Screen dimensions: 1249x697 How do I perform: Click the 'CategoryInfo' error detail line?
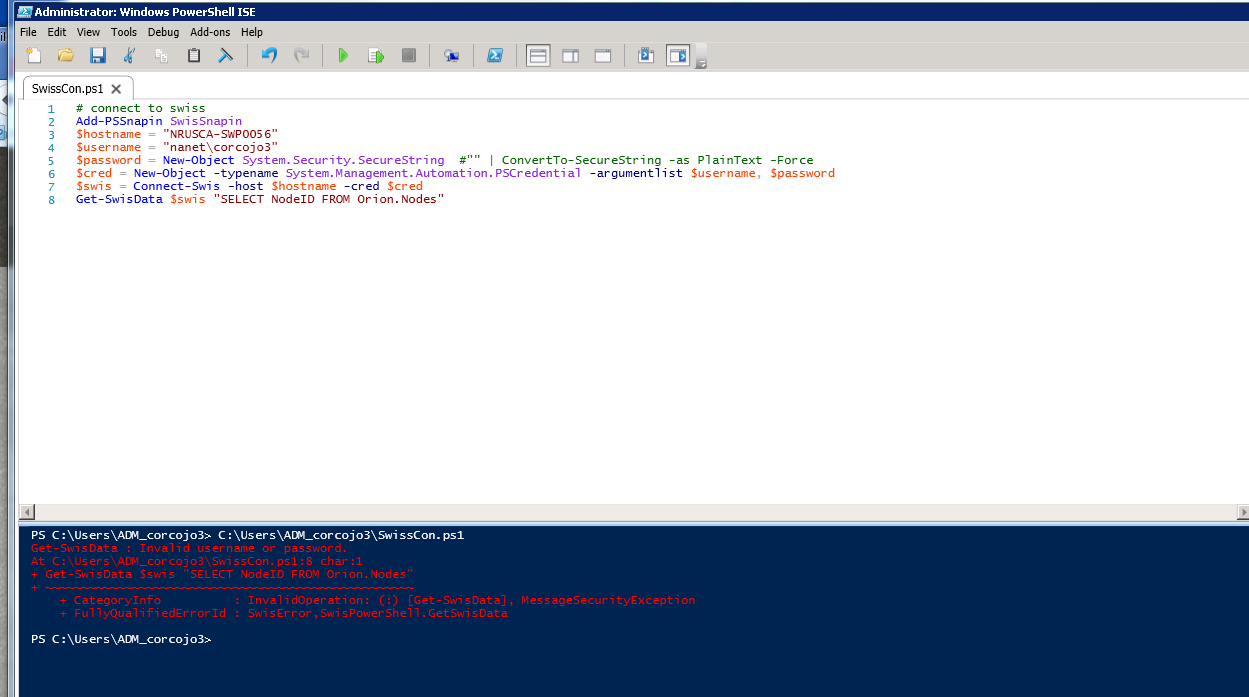pyautogui.click(x=377, y=600)
